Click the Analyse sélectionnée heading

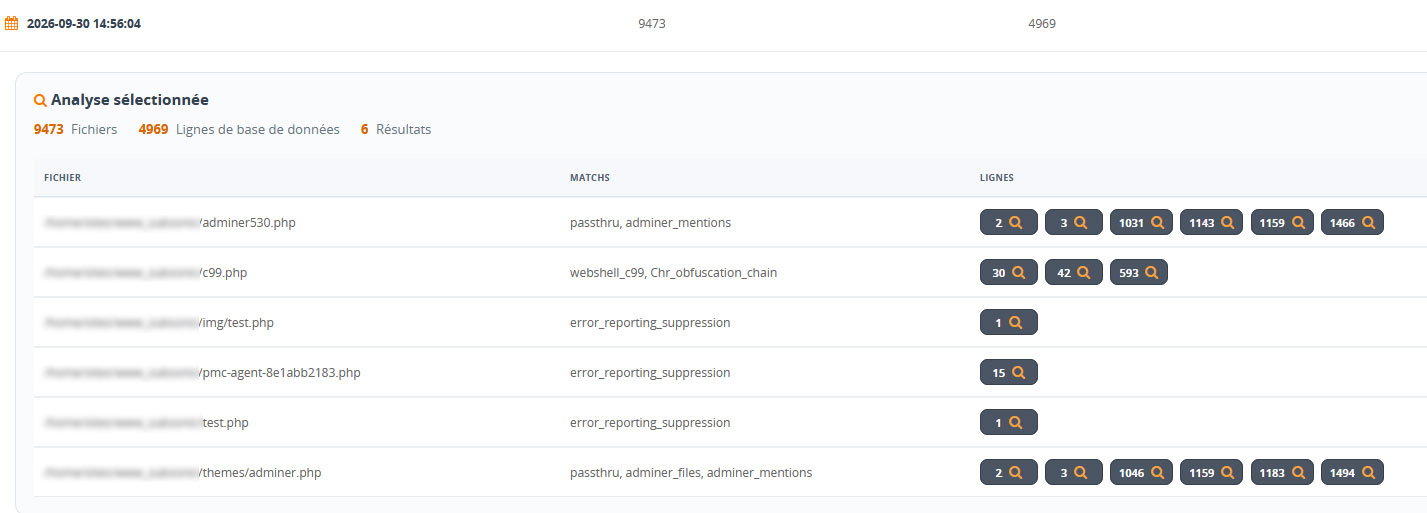click(x=130, y=100)
